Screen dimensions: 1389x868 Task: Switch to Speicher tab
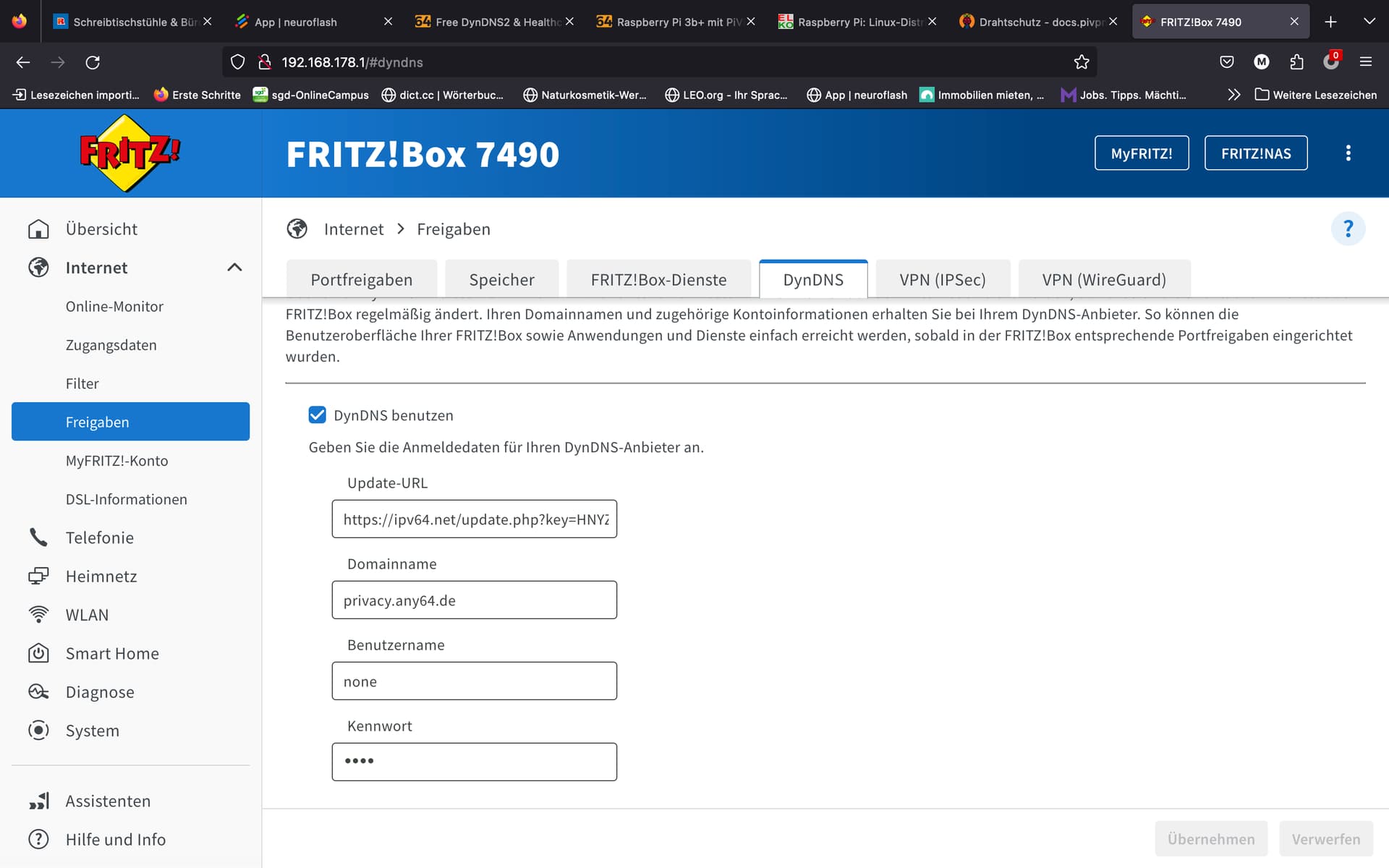(501, 279)
